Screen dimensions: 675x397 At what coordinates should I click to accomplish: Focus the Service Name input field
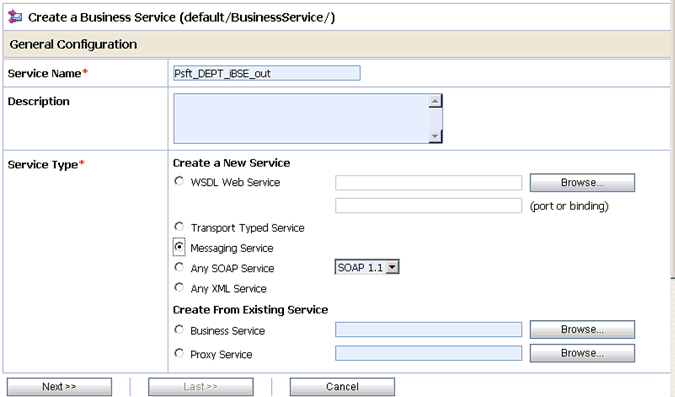(x=267, y=73)
